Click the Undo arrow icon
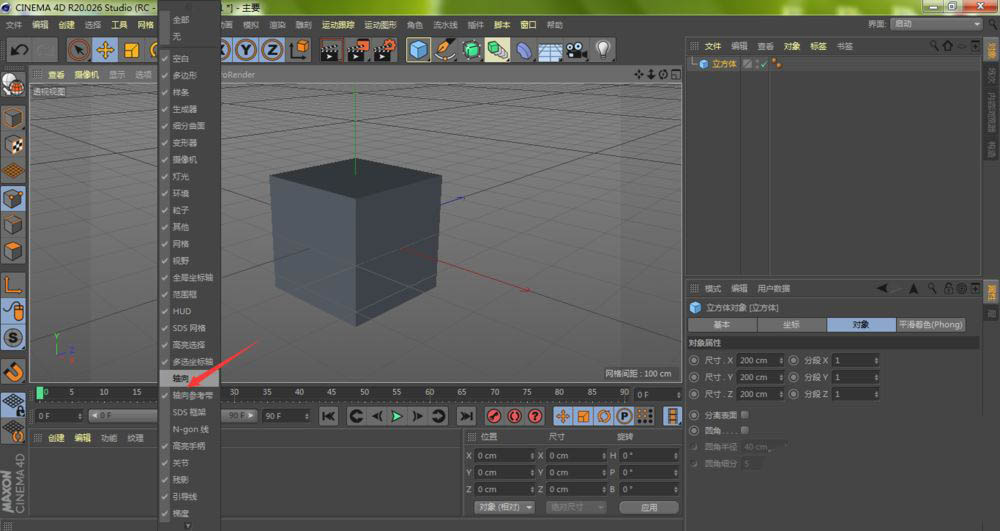 pos(18,50)
